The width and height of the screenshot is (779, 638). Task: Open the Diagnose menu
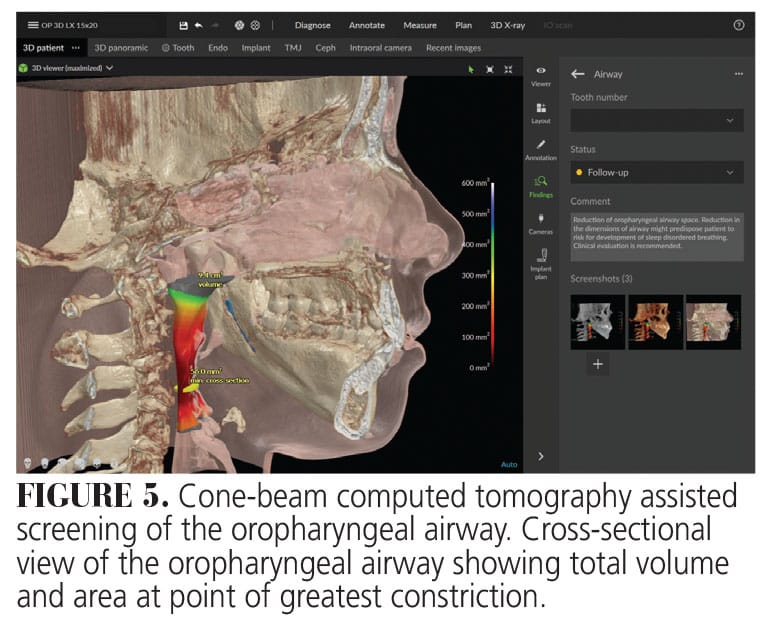point(313,24)
